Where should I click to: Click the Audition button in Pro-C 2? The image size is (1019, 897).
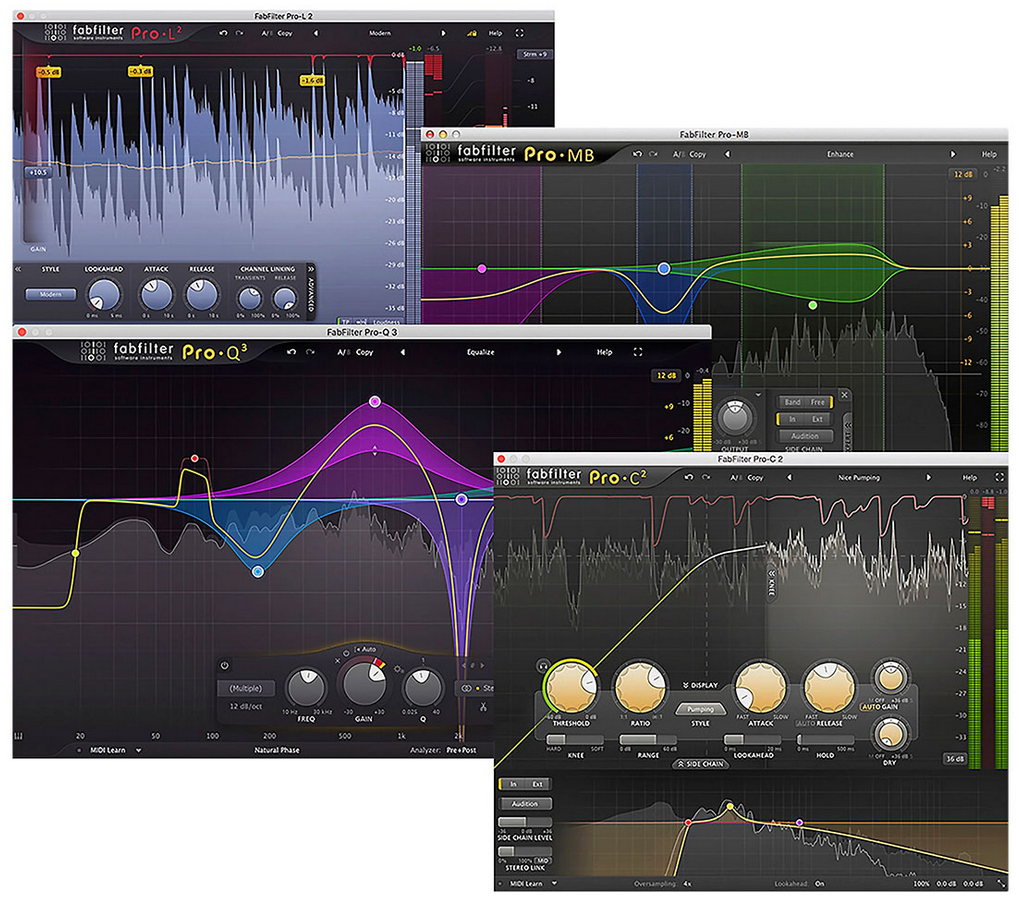[x=524, y=803]
